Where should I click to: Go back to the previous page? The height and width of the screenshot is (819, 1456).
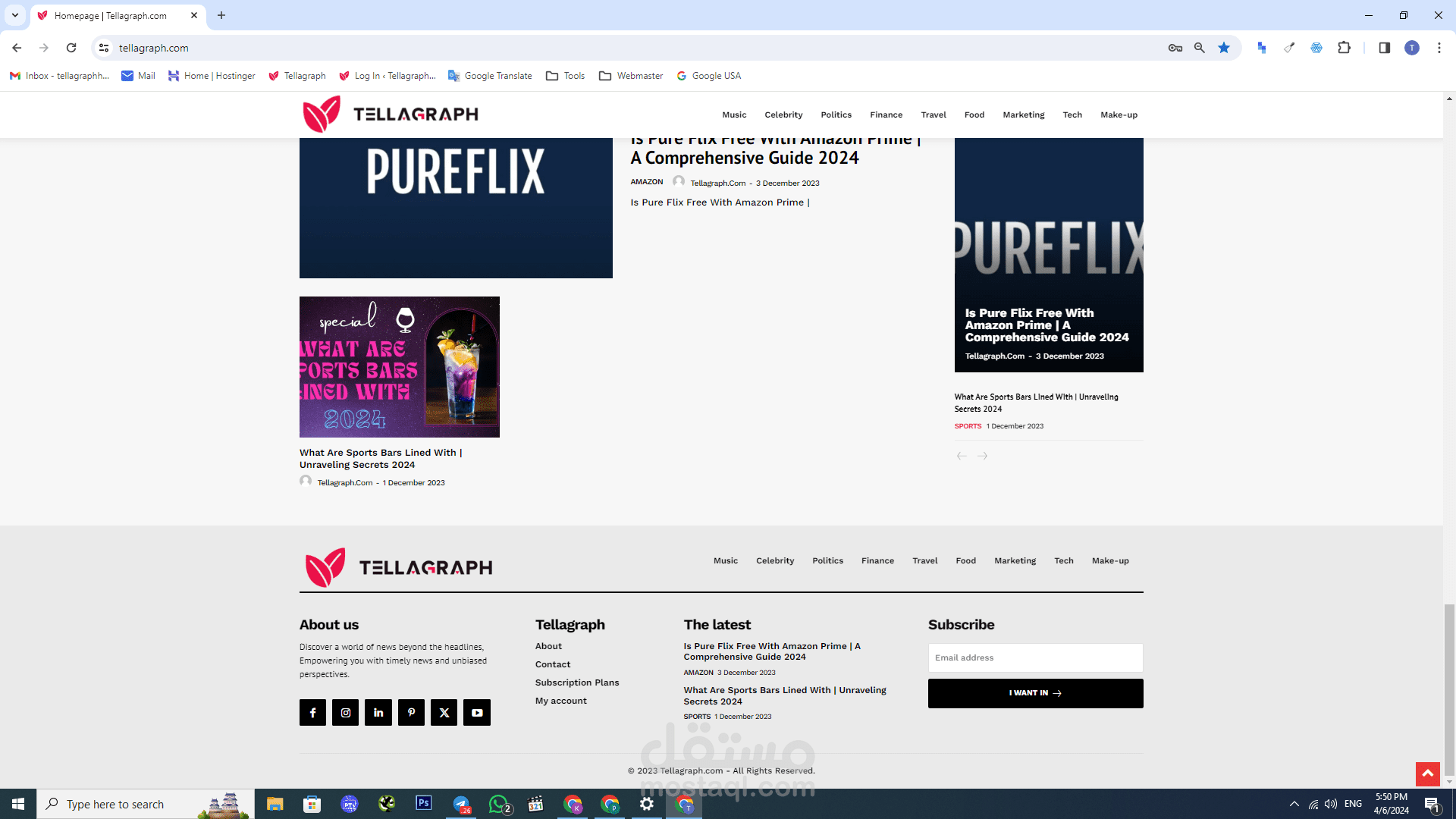point(17,48)
